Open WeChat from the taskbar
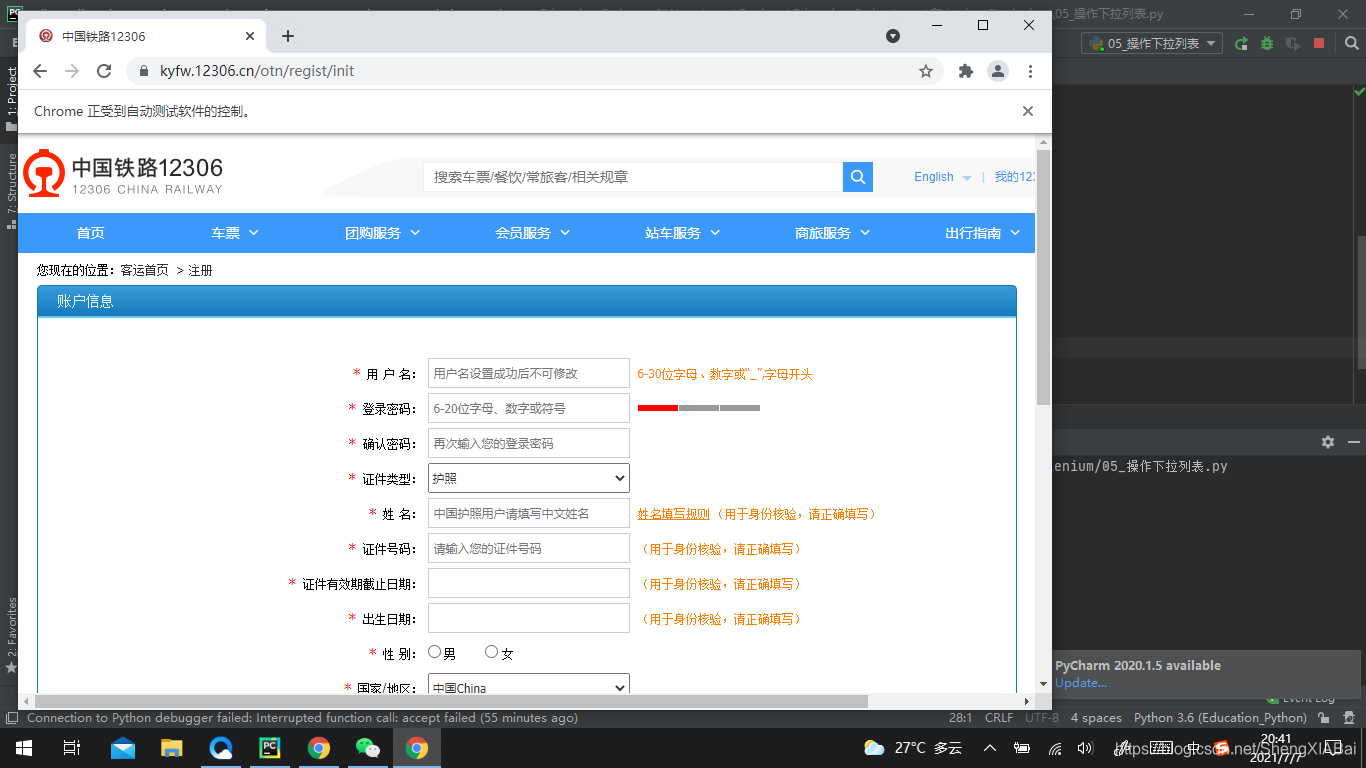The image size is (1366, 768). 368,747
